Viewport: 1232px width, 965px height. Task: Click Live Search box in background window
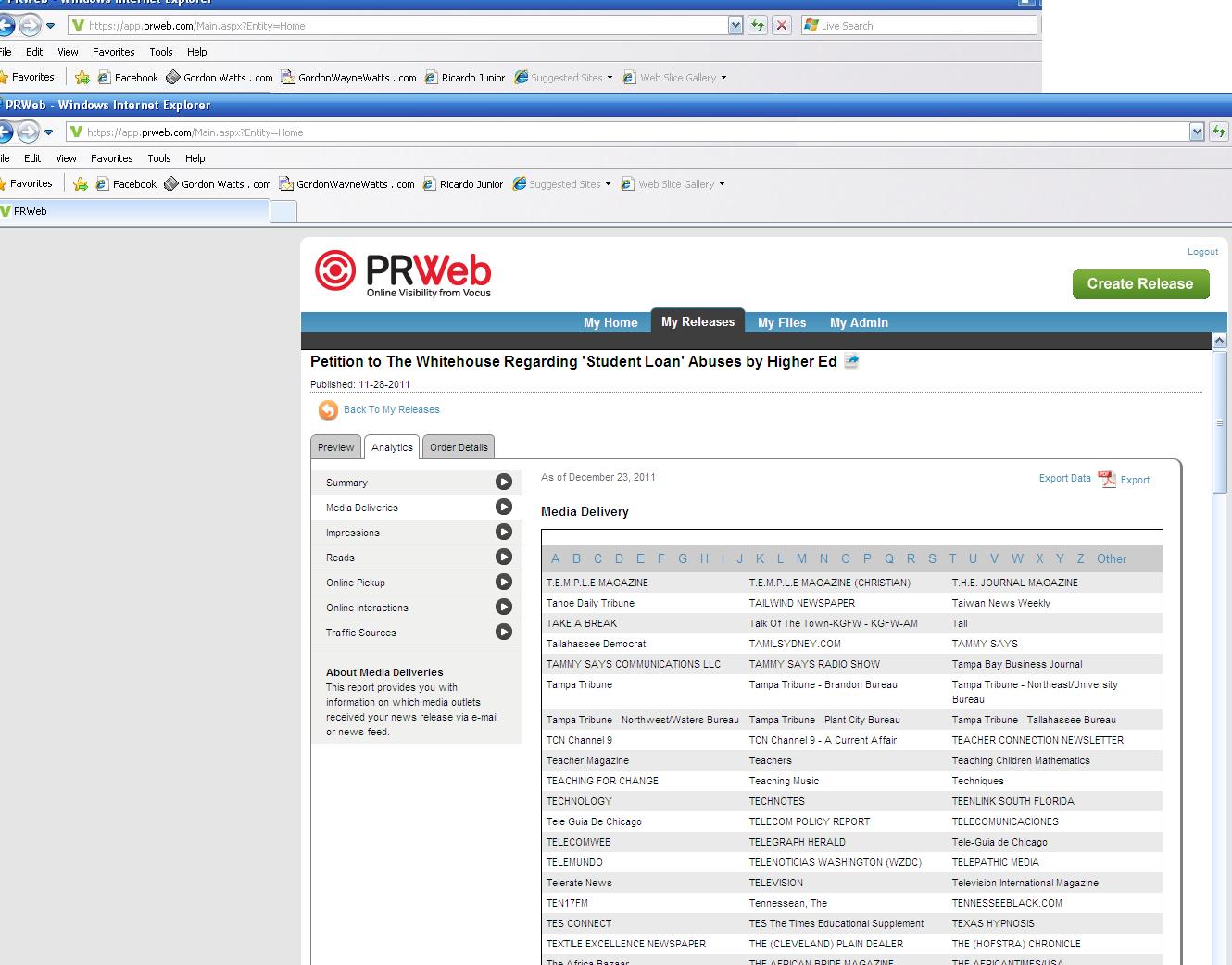pyautogui.click(x=919, y=25)
